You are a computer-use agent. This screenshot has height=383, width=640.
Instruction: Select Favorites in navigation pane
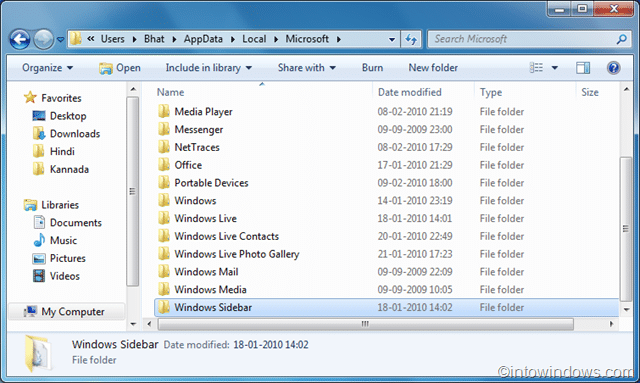61,98
